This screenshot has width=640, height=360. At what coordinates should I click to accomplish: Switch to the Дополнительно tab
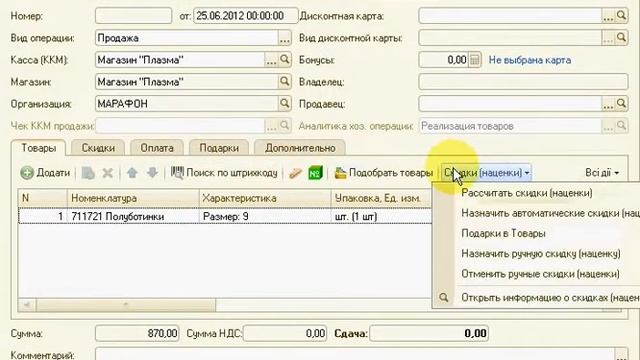pyautogui.click(x=300, y=148)
